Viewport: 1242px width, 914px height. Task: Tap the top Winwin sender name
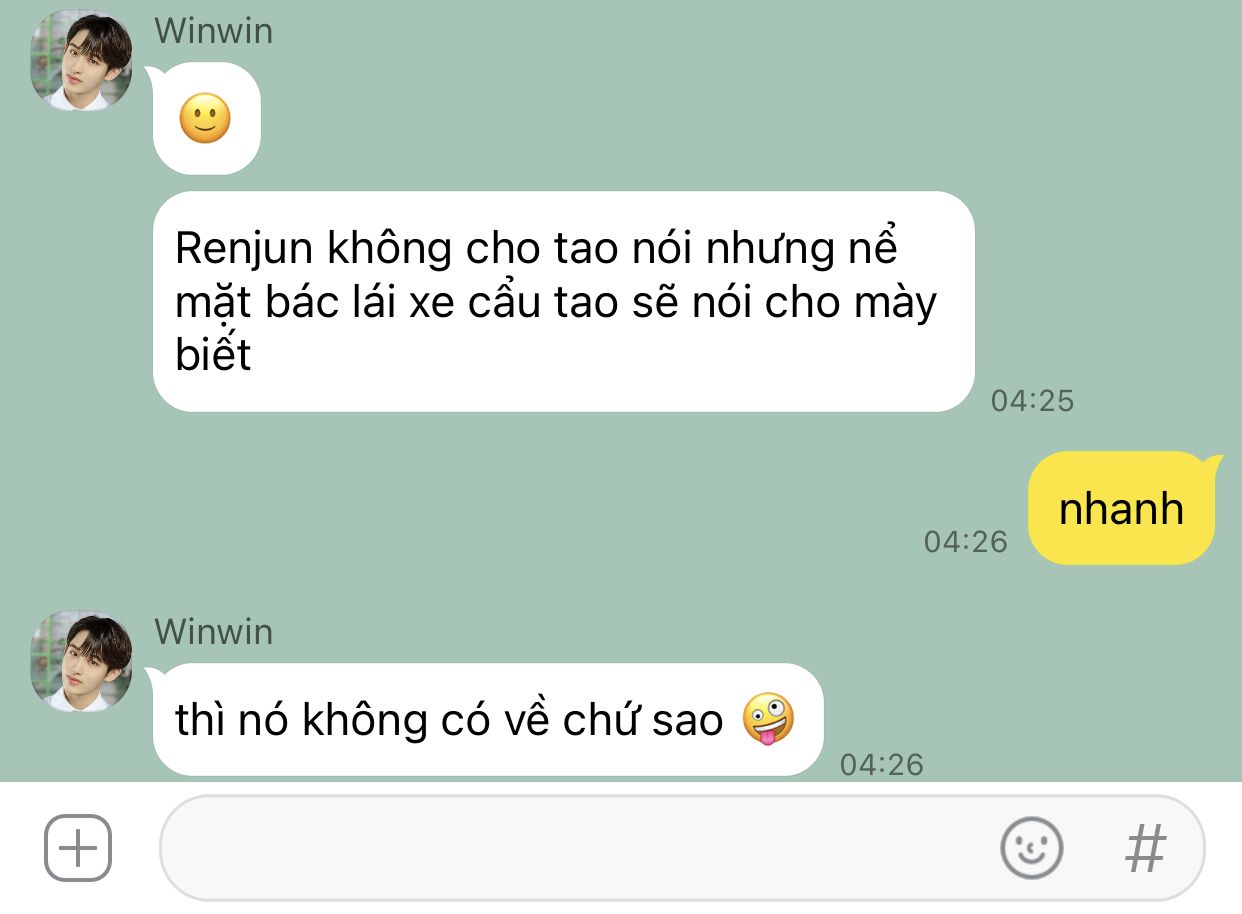(213, 31)
